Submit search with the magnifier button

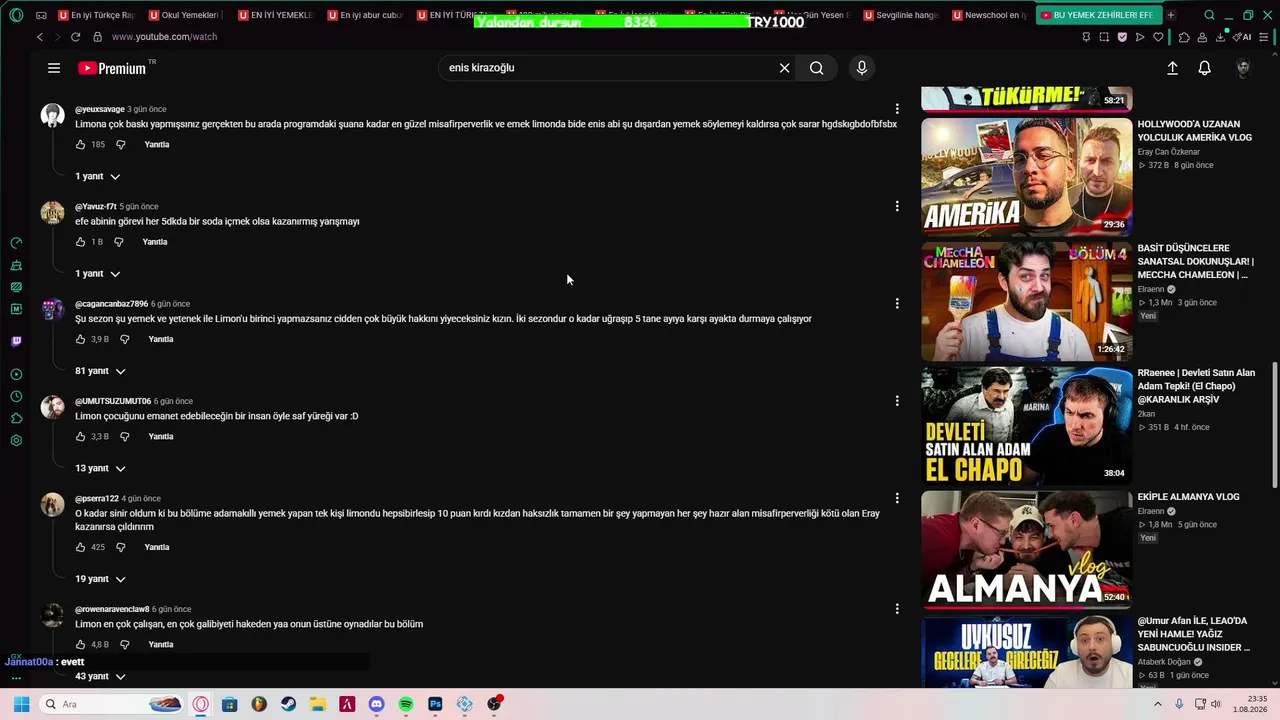click(817, 68)
